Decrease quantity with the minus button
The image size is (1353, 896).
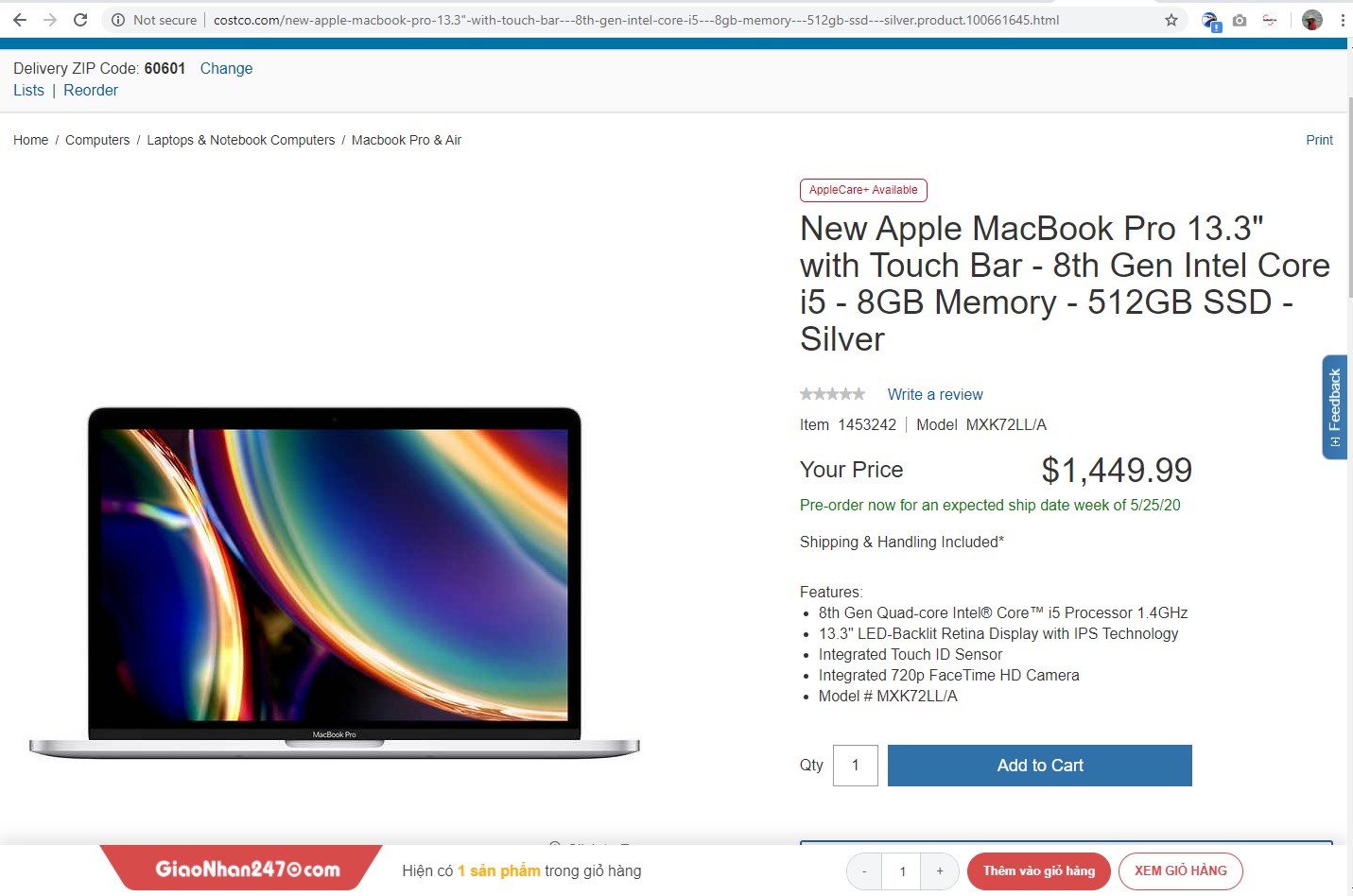coord(864,871)
